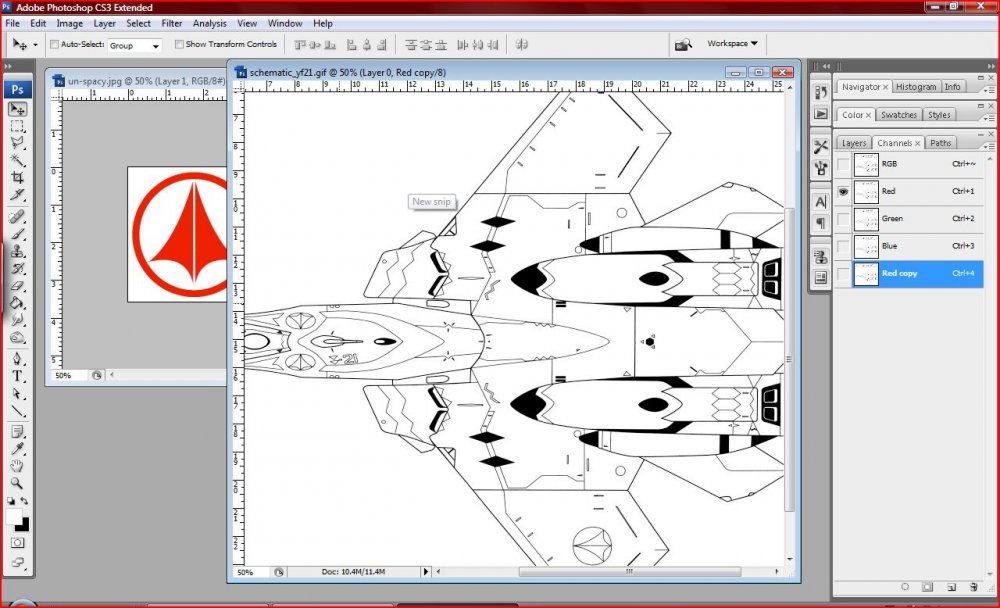This screenshot has height=608, width=1000.
Task: Click the foreground color swatch
Action: click(13, 516)
